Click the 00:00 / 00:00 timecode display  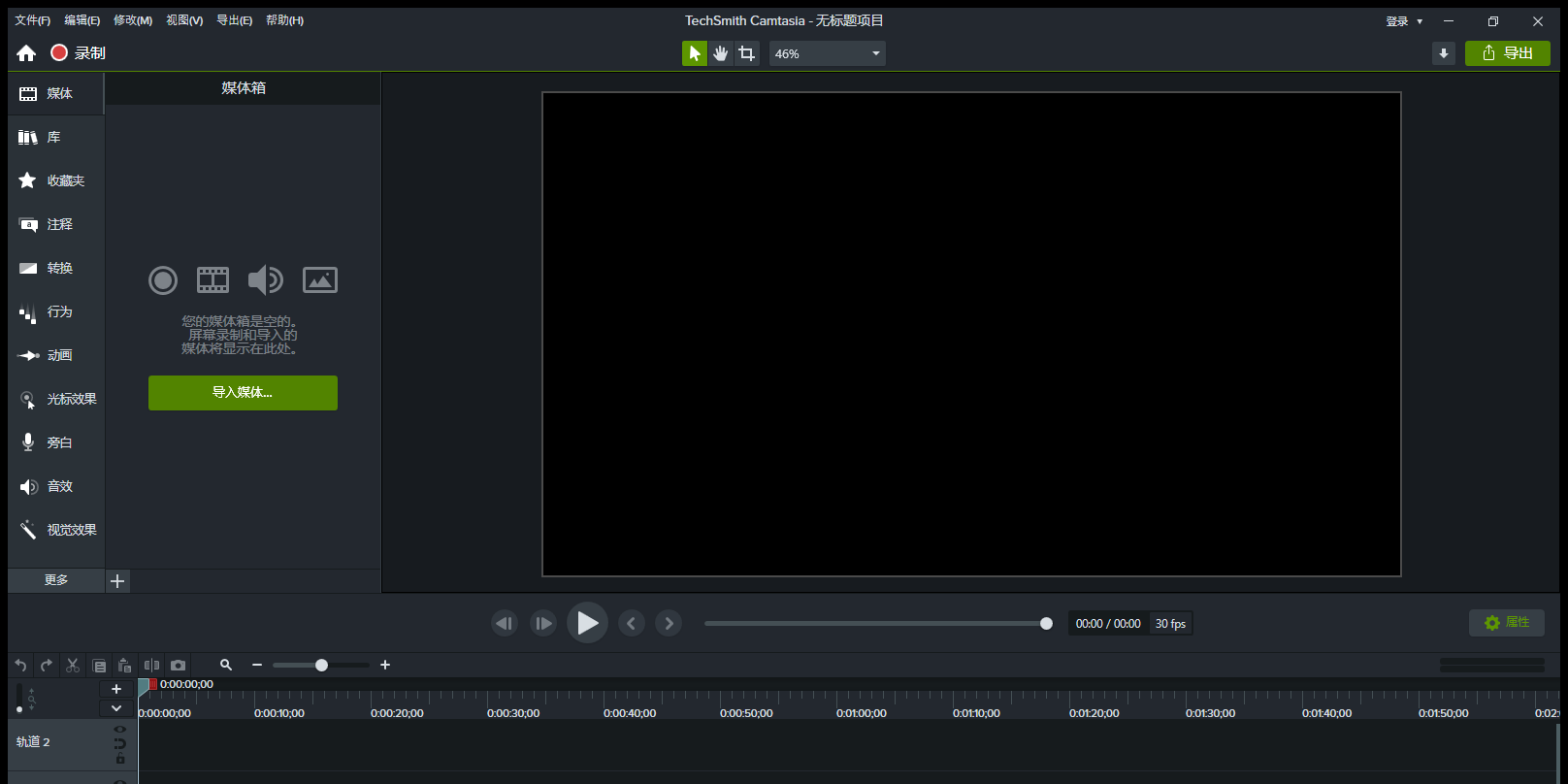click(1108, 624)
